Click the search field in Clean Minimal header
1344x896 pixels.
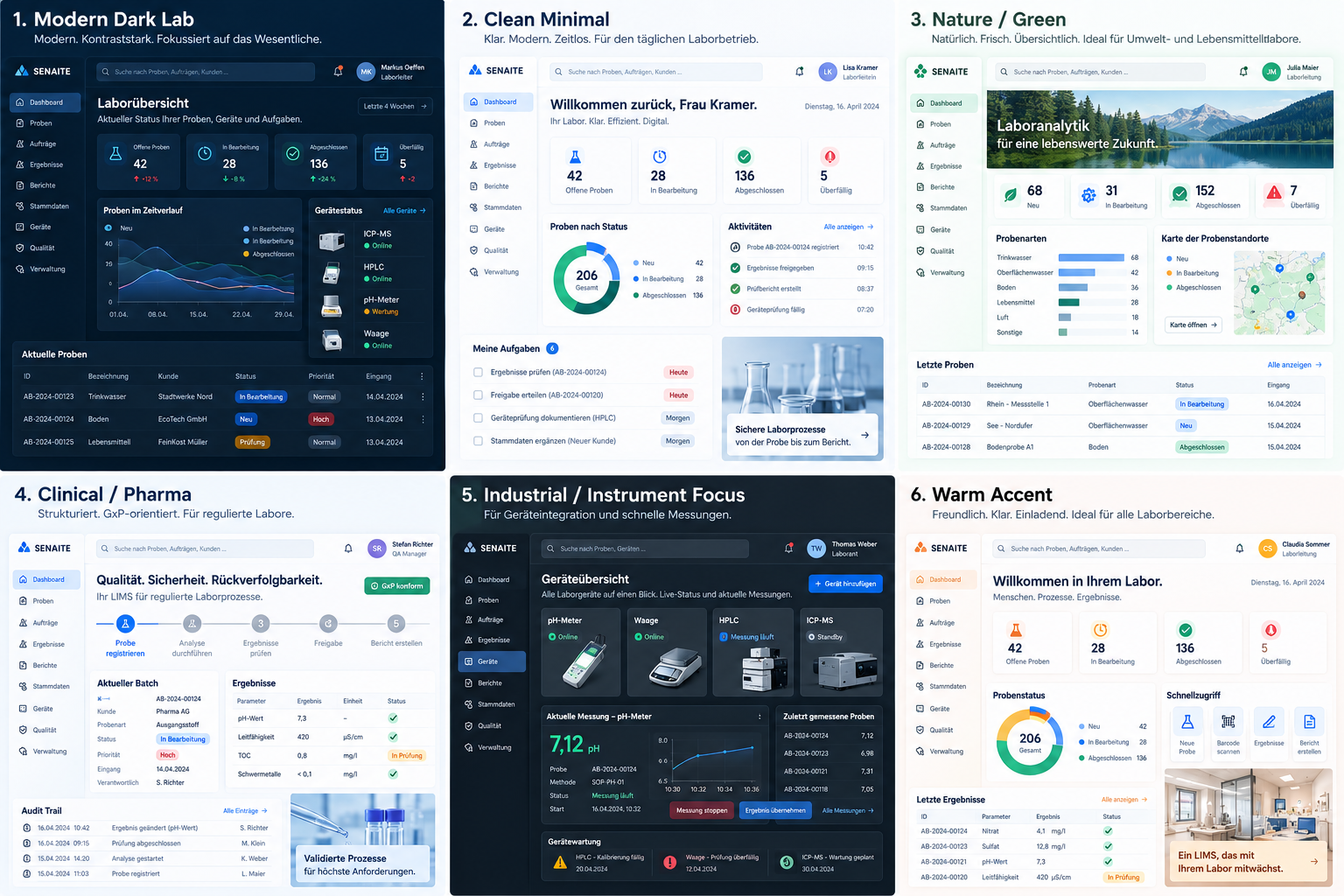point(656,72)
